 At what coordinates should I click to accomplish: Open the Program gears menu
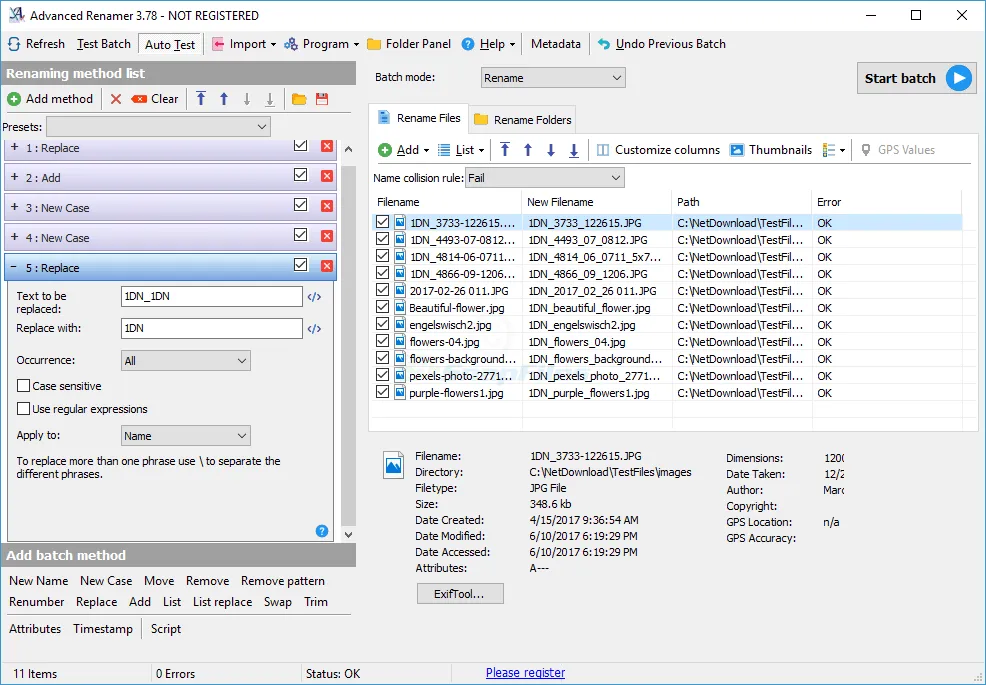click(x=291, y=44)
